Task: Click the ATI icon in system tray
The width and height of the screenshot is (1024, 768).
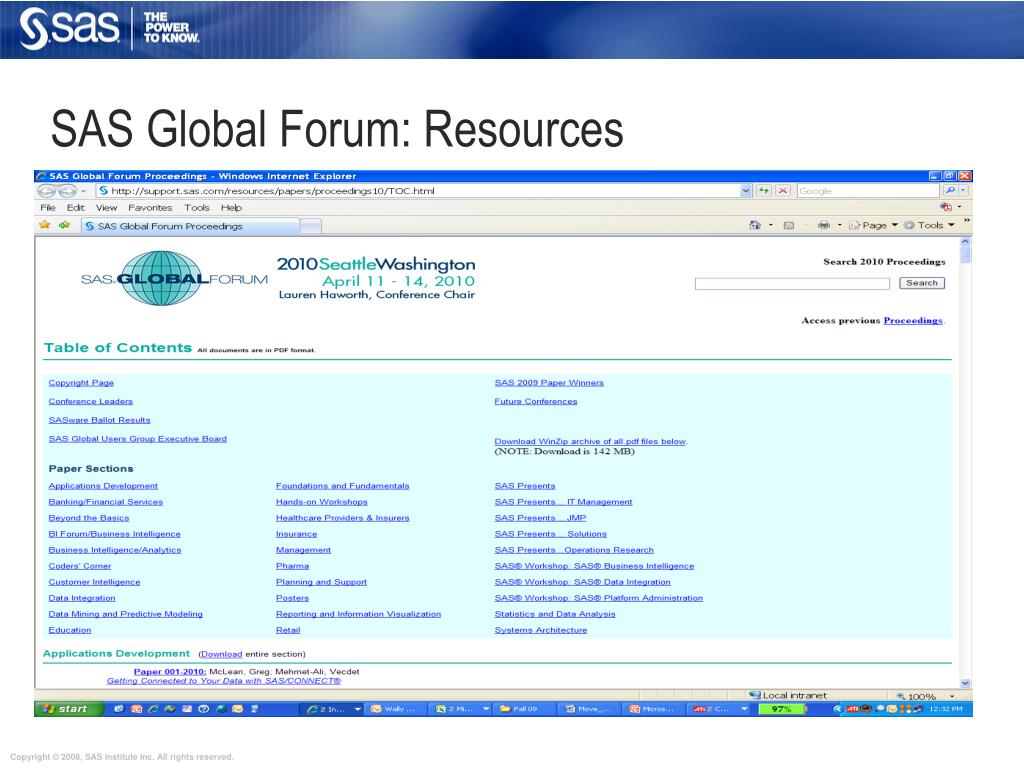Action: (853, 709)
